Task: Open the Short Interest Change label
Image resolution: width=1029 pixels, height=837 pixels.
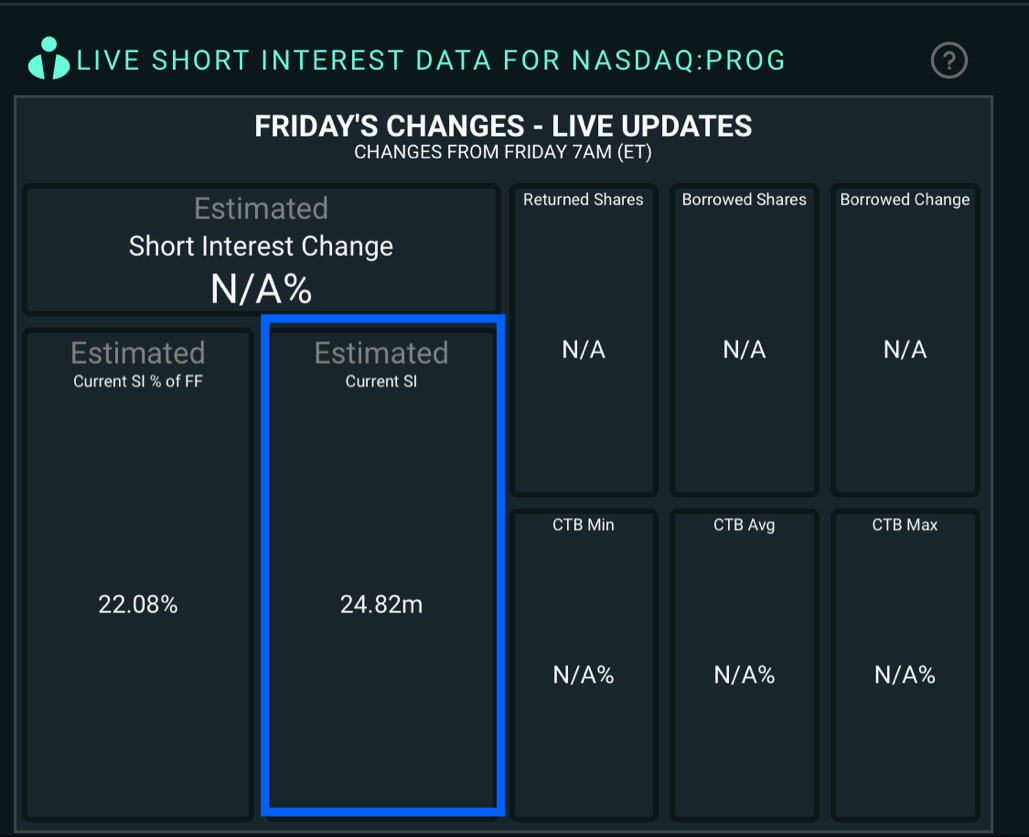Action: pos(261,246)
